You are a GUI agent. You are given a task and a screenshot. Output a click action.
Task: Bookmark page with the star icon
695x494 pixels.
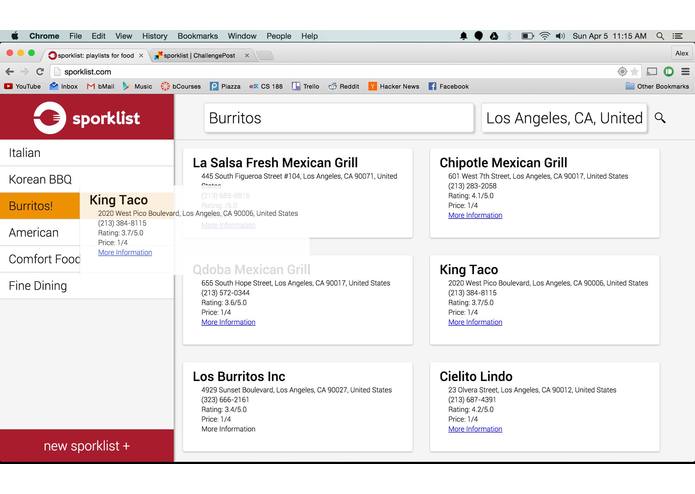click(635, 71)
